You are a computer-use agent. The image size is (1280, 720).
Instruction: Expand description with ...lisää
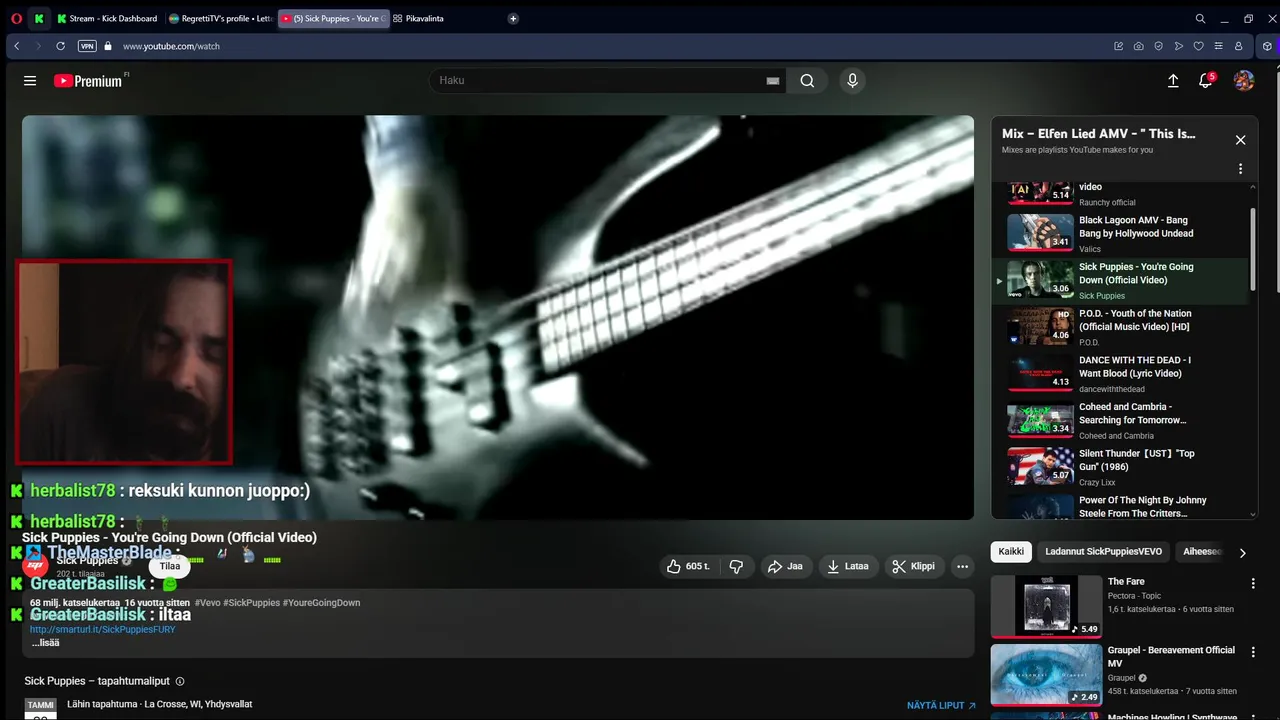pyautogui.click(x=45, y=643)
